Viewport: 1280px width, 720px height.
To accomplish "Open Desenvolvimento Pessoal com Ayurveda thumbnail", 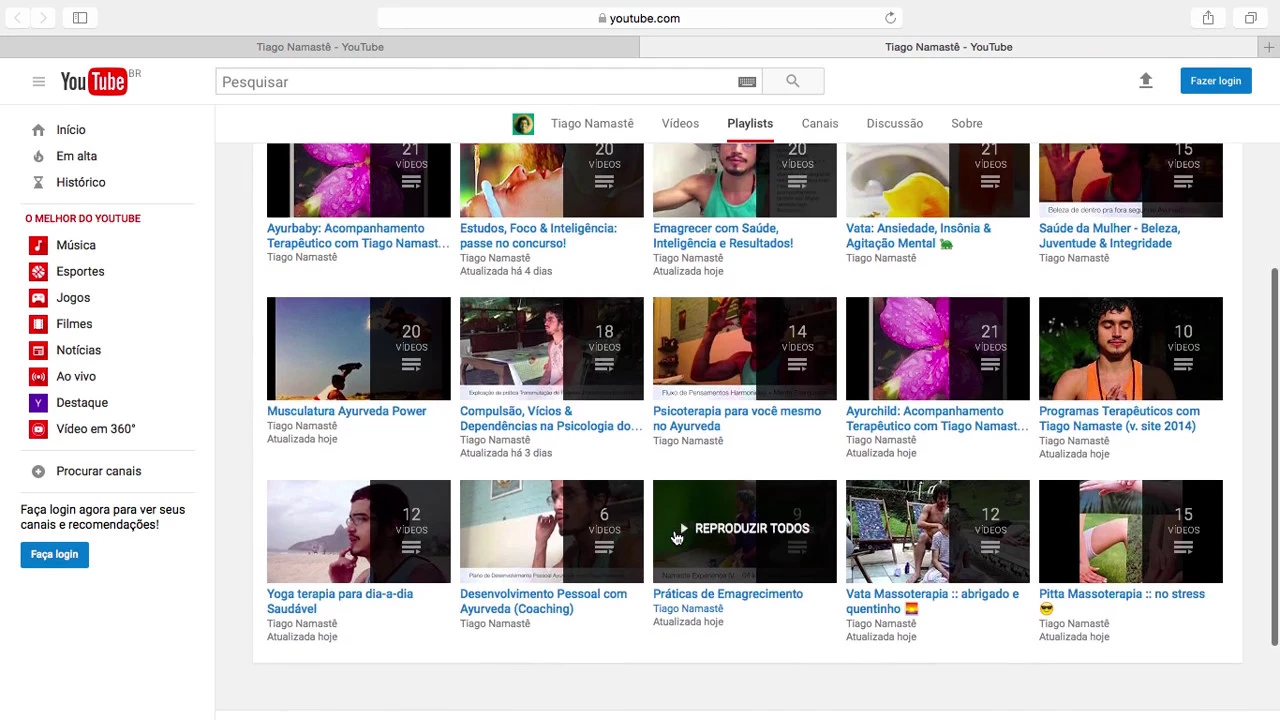I will point(552,531).
